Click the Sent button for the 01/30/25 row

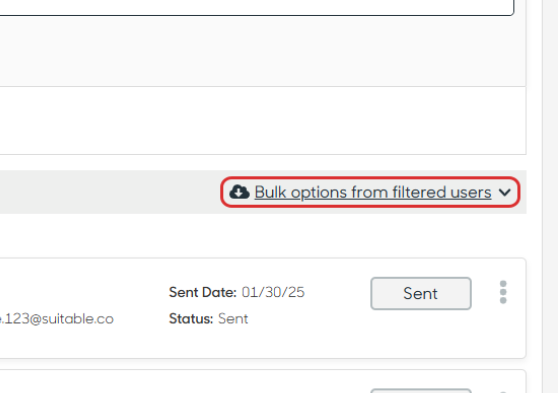coord(421,293)
